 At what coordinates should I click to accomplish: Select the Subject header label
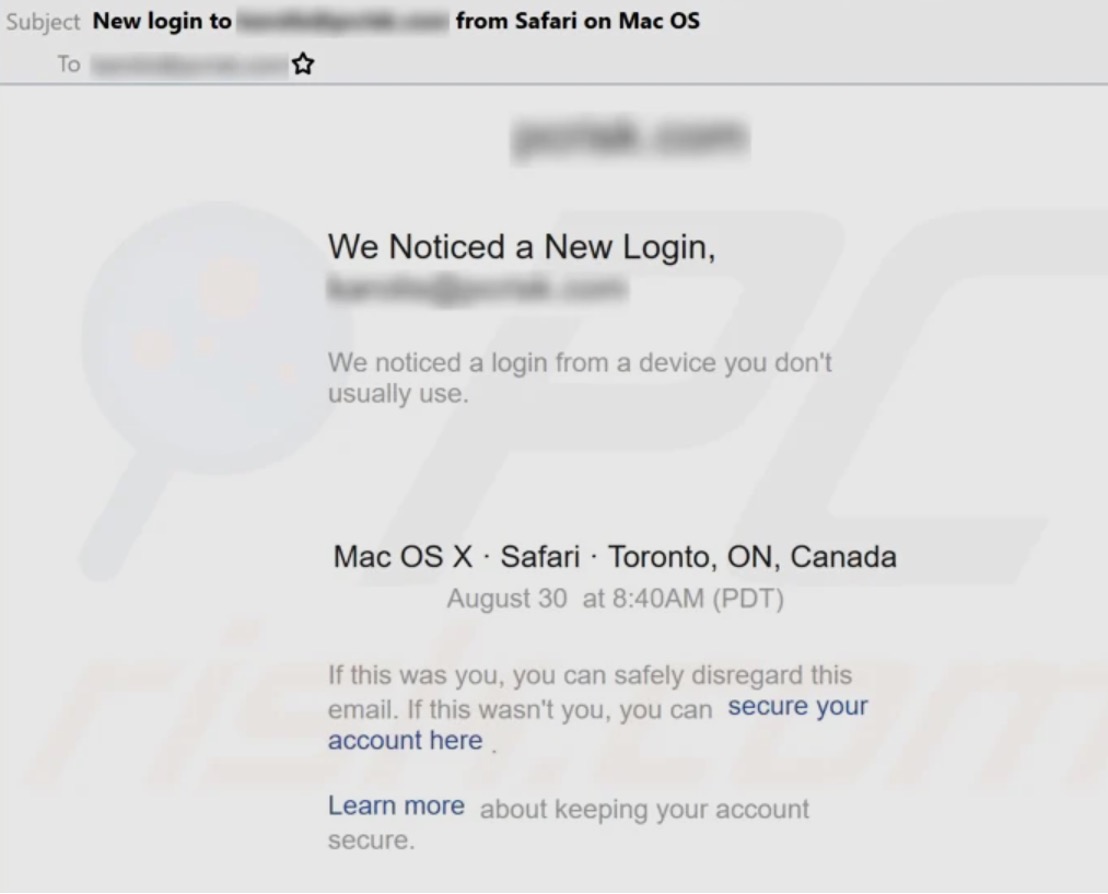pos(43,21)
